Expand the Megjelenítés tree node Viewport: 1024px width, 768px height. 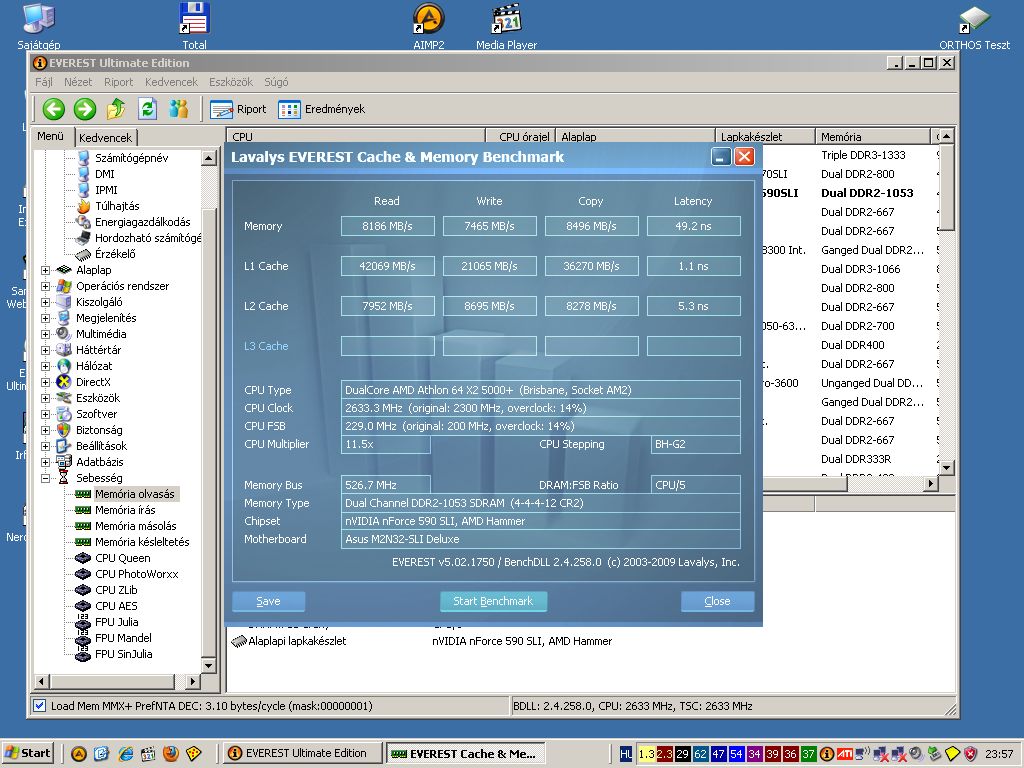[45, 318]
